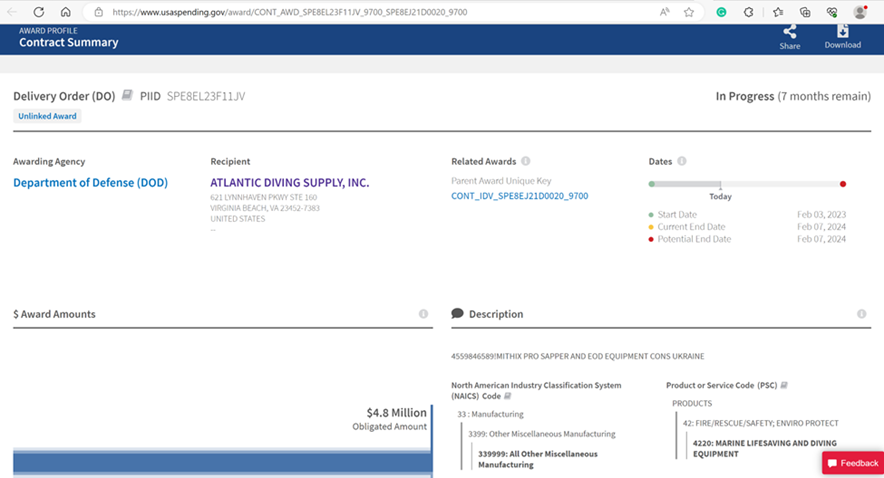The image size is (884, 478).
Task: Click the address bar URL
Action: click(290, 12)
